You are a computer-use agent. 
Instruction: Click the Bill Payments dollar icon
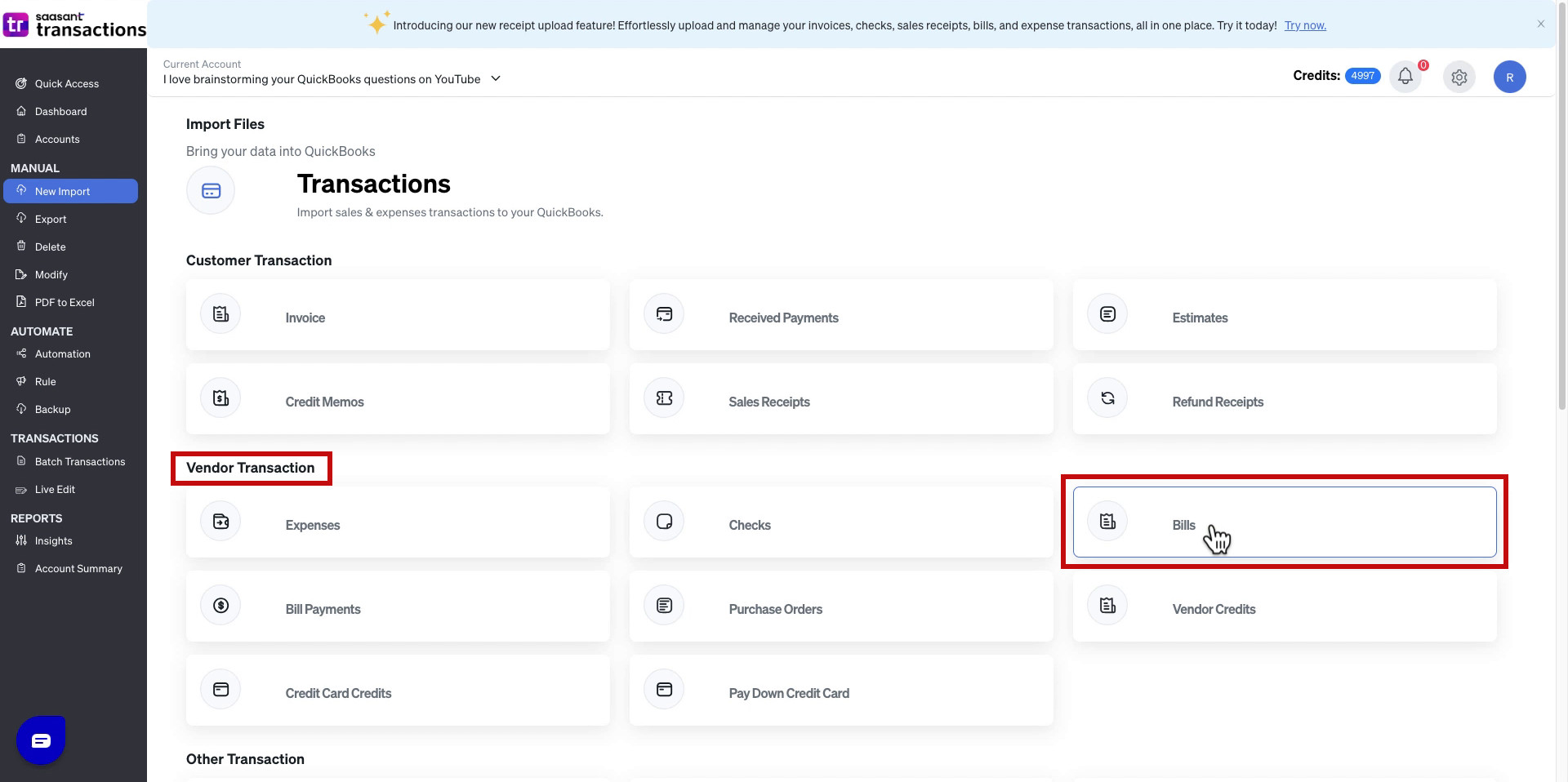pyautogui.click(x=221, y=606)
